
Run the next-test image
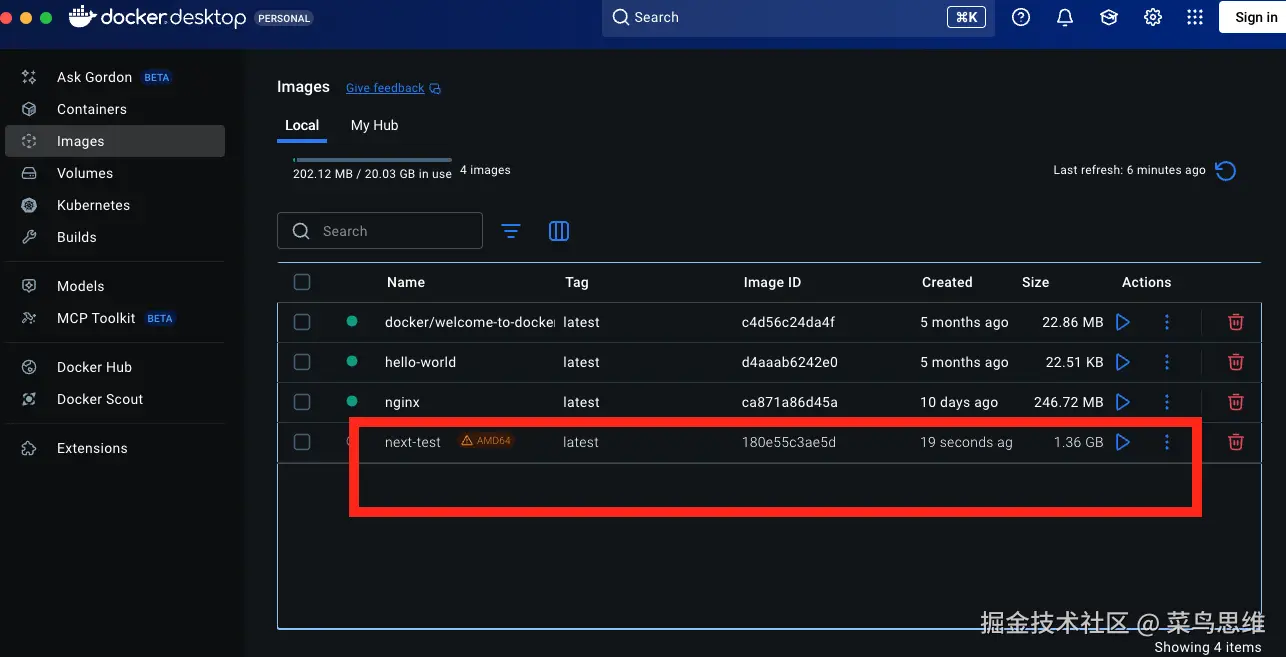point(1123,442)
